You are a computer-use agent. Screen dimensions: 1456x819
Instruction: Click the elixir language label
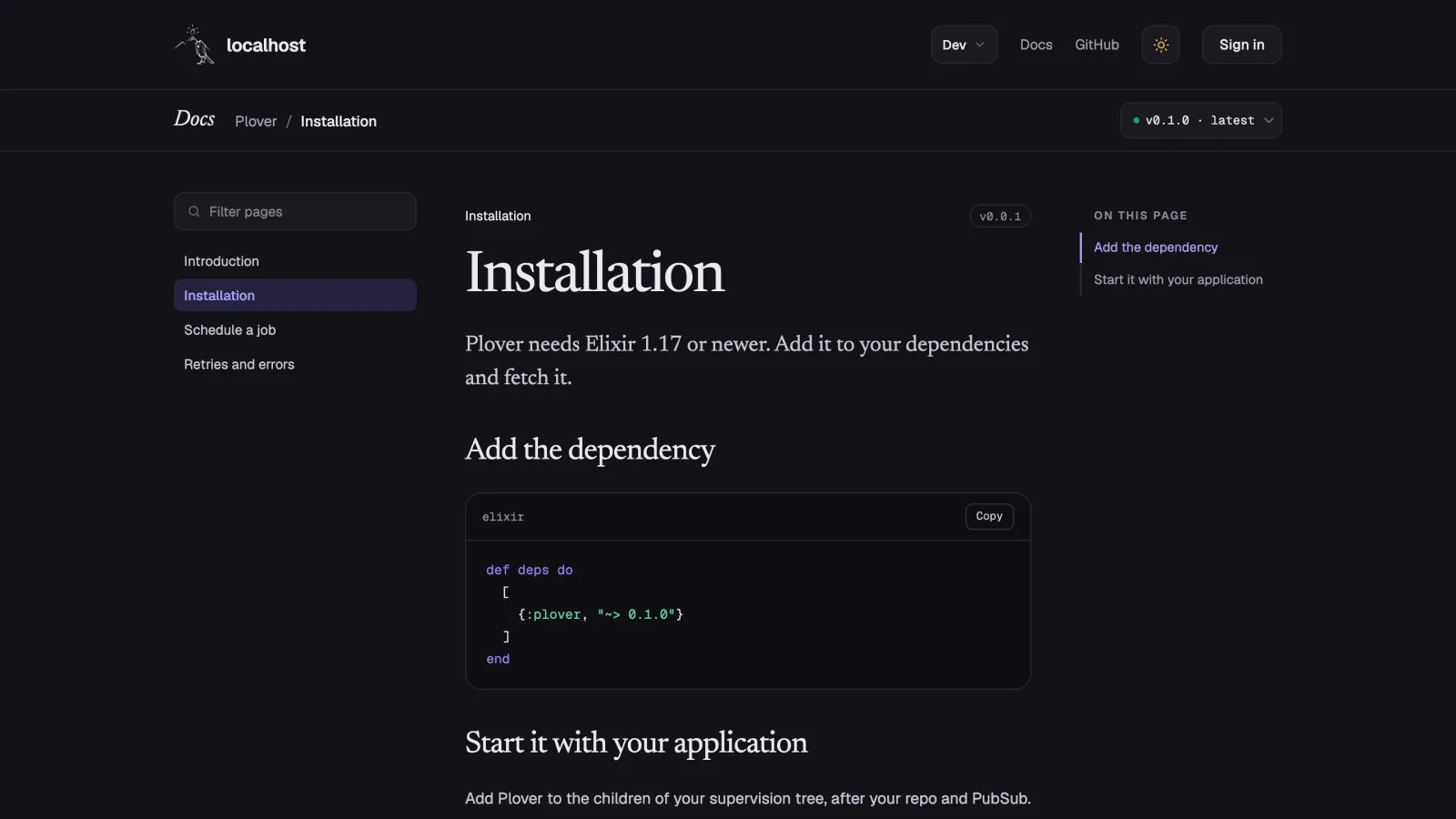point(503,517)
